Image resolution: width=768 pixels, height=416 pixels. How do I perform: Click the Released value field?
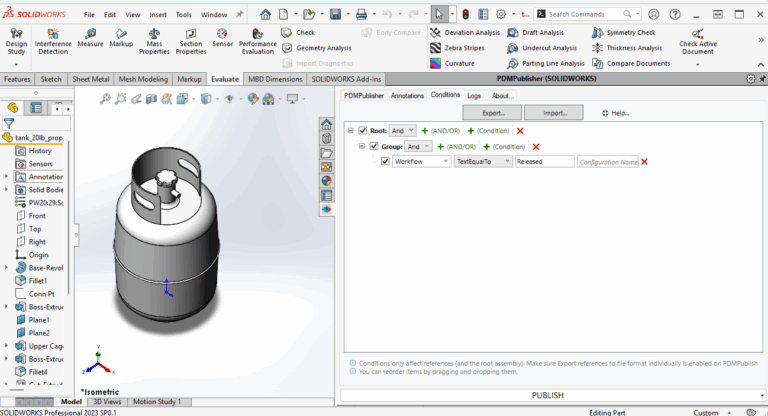pos(544,161)
